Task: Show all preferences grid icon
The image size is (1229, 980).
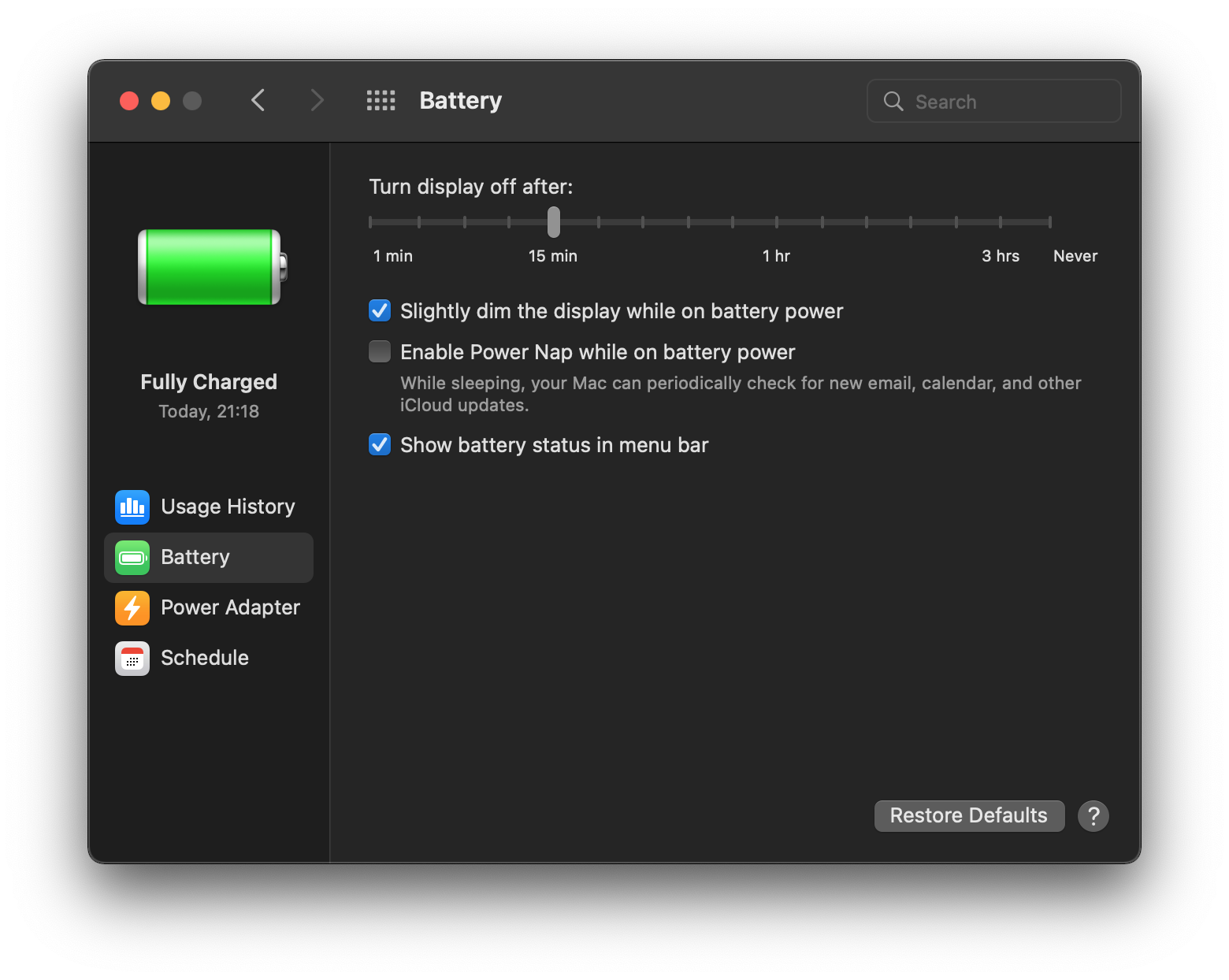Action: point(381,101)
